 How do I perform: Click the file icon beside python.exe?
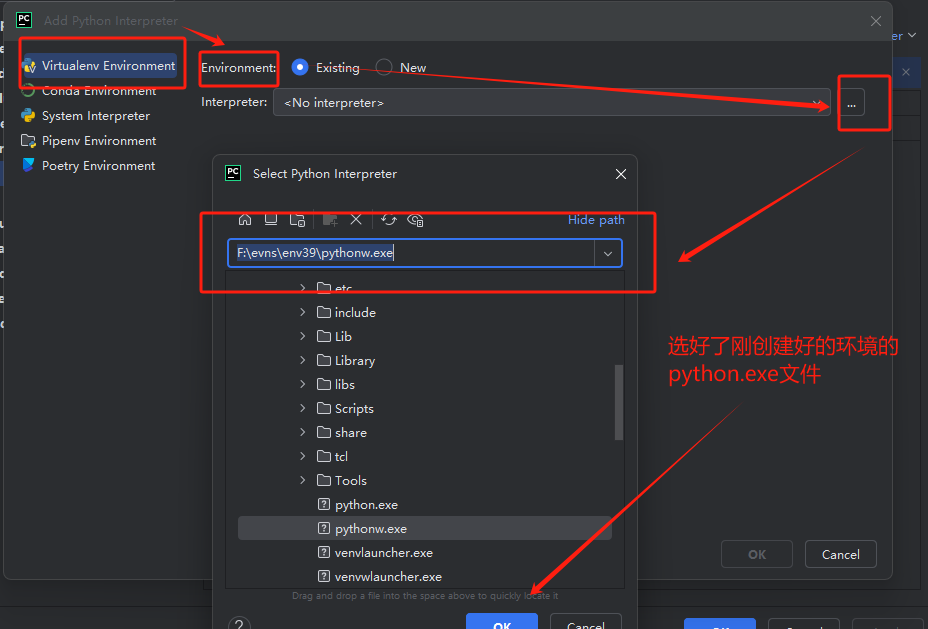[x=324, y=504]
